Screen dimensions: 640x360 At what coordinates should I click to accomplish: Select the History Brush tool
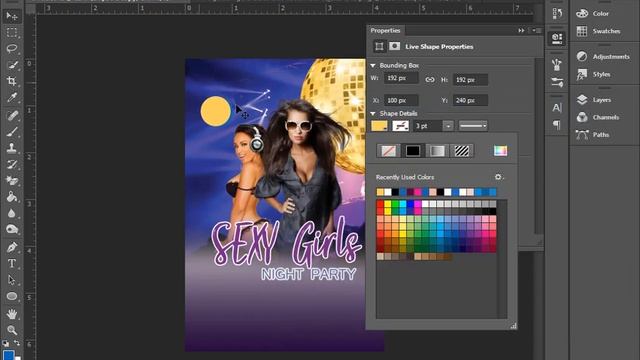[11, 164]
